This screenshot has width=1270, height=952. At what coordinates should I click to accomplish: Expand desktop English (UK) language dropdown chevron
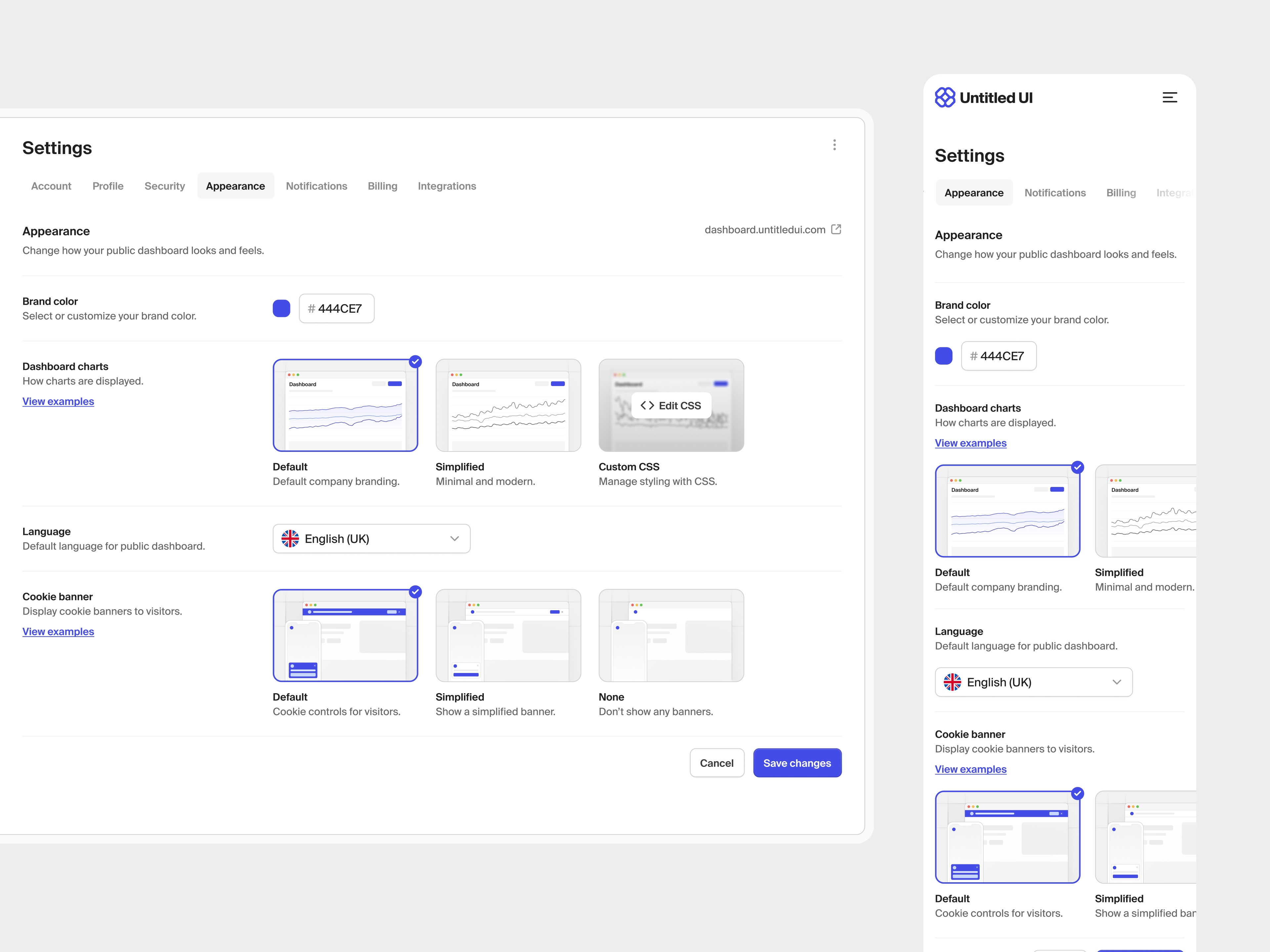point(454,538)
